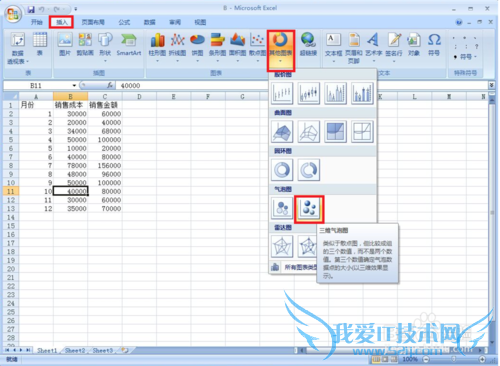Select the contour surface chart type
The height and width of the screenshot is (366, 500).
point(336,132)
